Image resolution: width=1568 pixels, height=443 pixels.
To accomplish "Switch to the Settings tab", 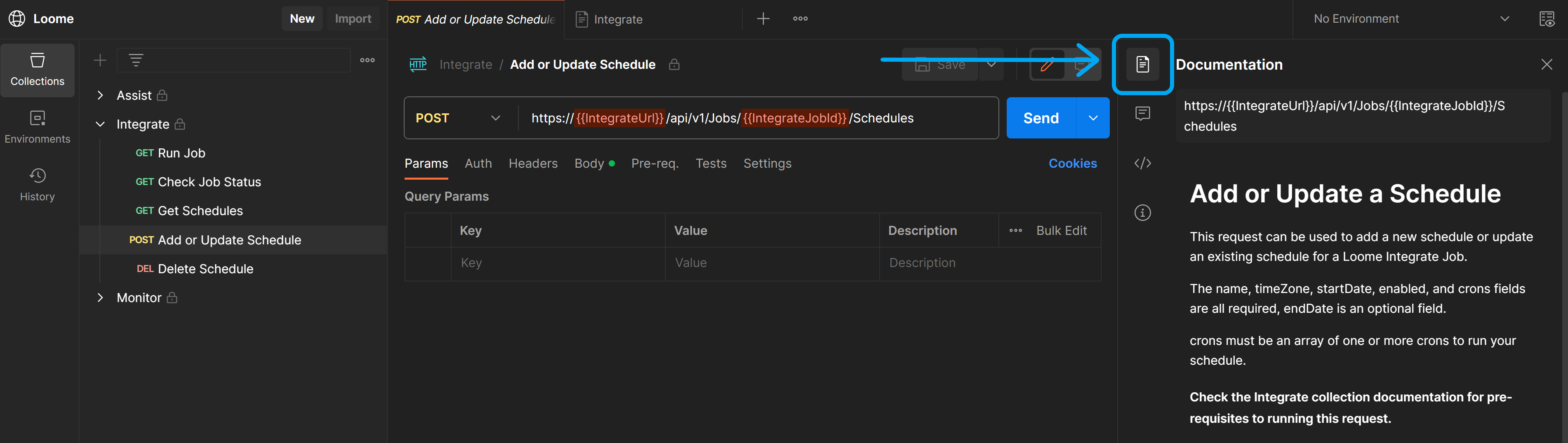I will click(x=767, y=164).
